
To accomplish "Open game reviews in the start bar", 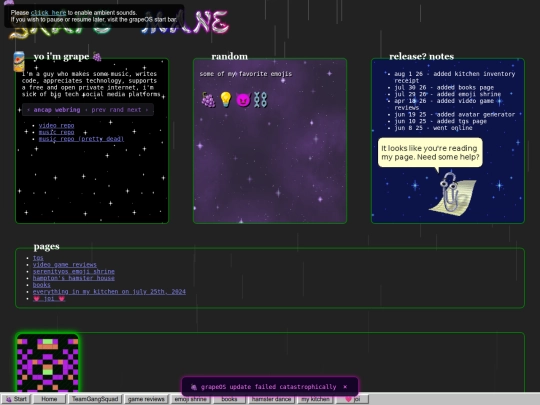I will coord(146,399).
